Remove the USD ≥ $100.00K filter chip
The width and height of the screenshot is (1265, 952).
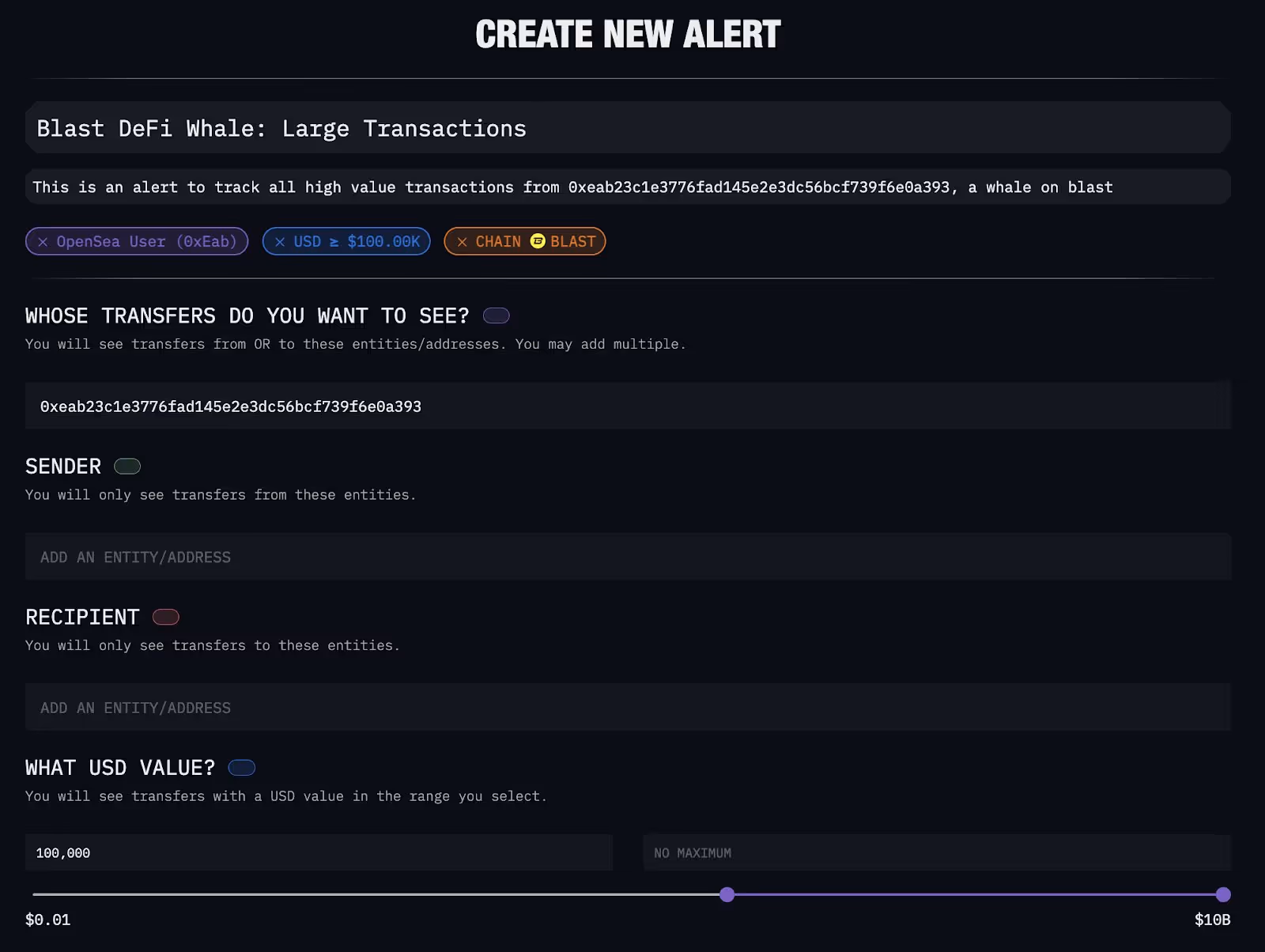pyautogui.click(x=280, y=242)
